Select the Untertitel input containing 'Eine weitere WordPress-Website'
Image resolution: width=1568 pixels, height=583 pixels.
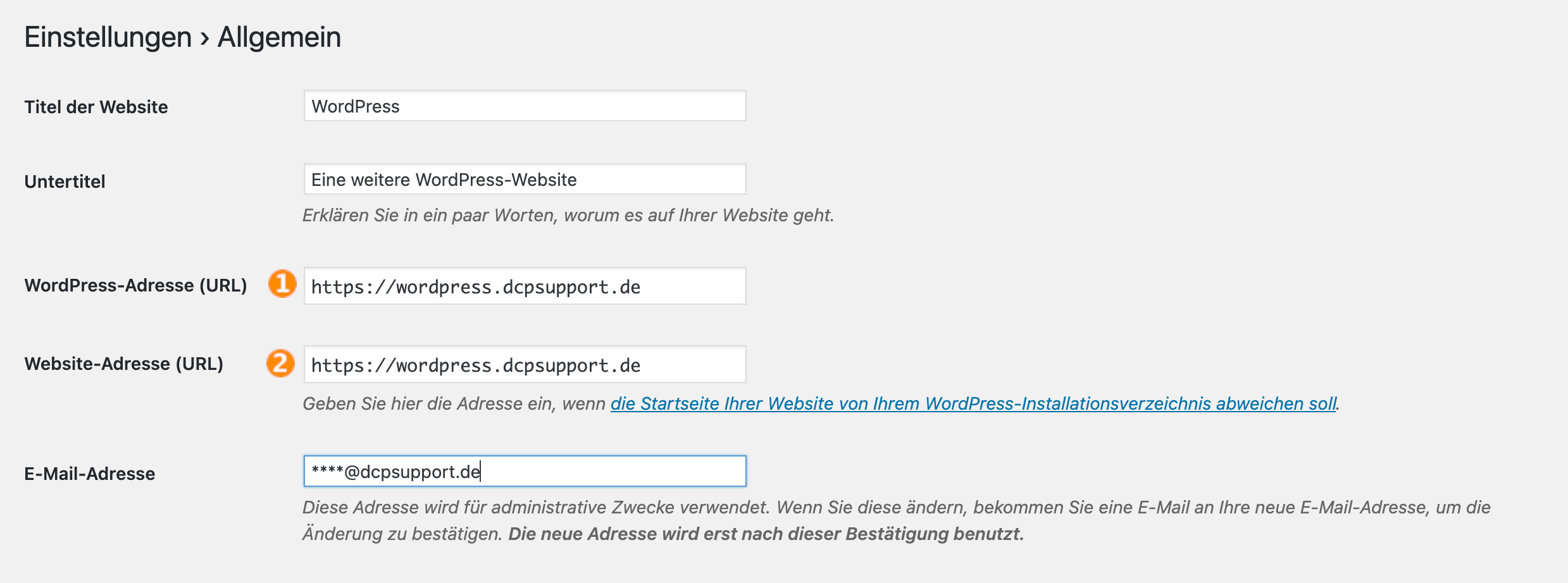[525, 179]
